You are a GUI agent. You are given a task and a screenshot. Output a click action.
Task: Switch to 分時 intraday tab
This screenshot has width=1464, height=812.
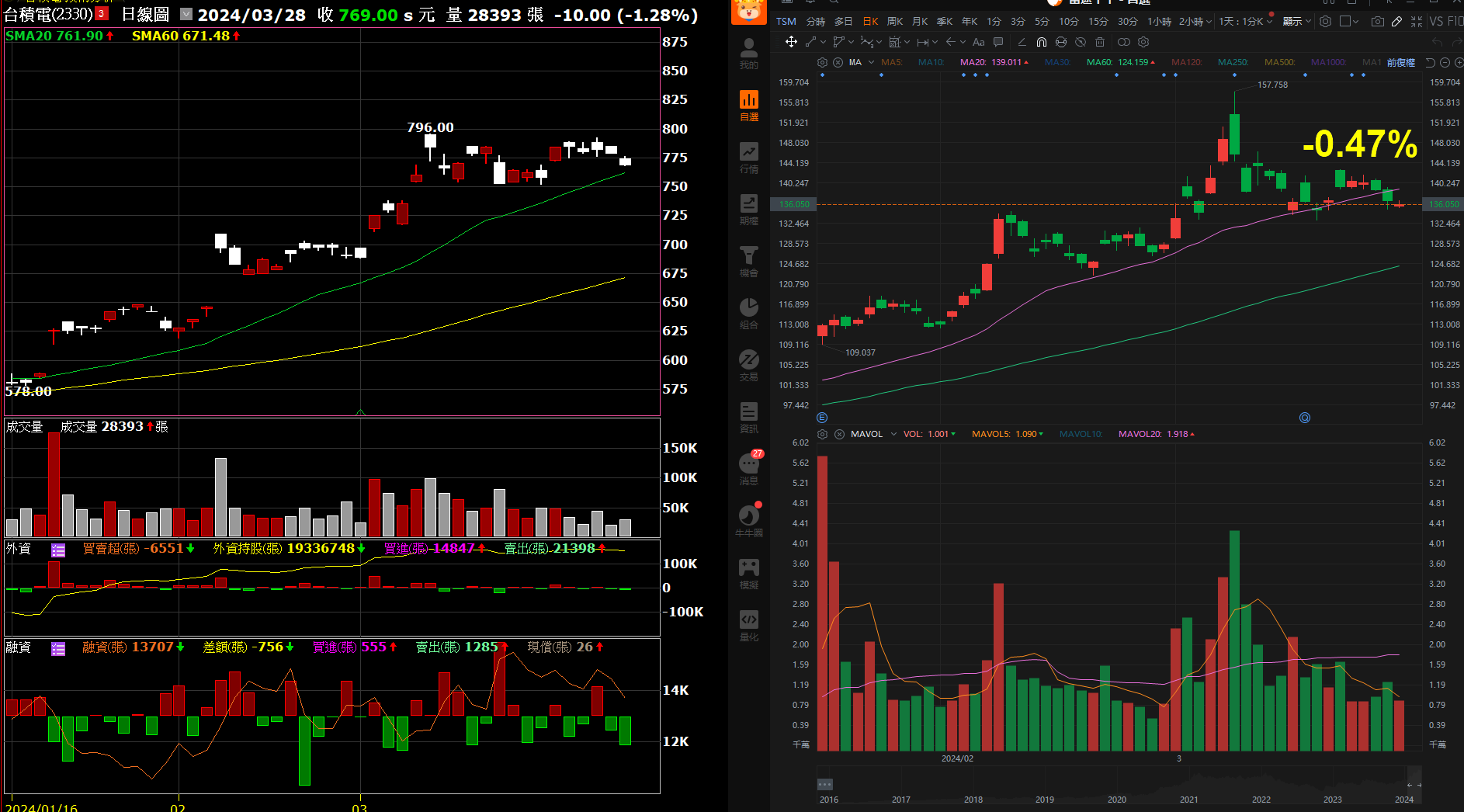[816, 22]
